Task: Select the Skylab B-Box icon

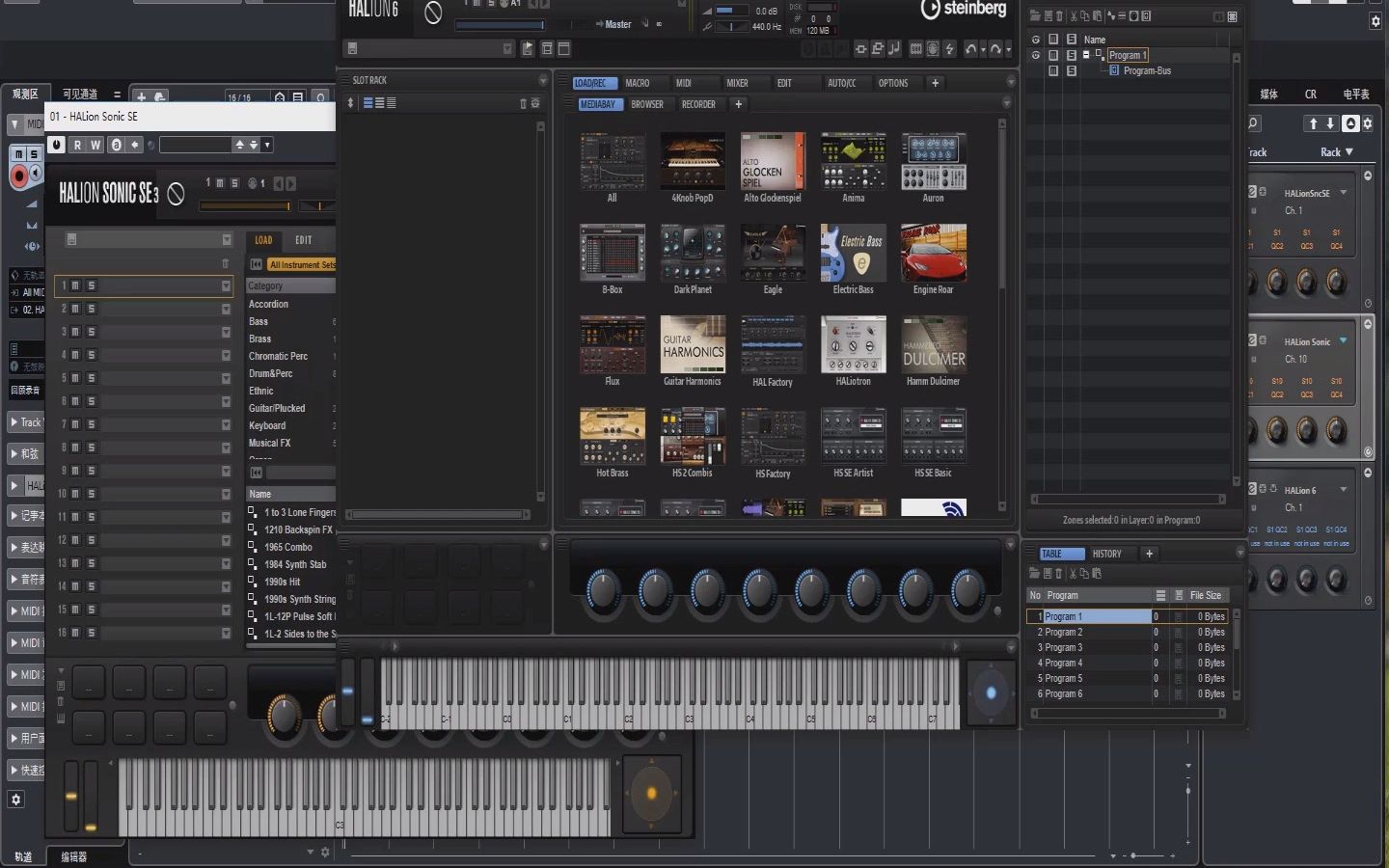Action: click(613, 253)
